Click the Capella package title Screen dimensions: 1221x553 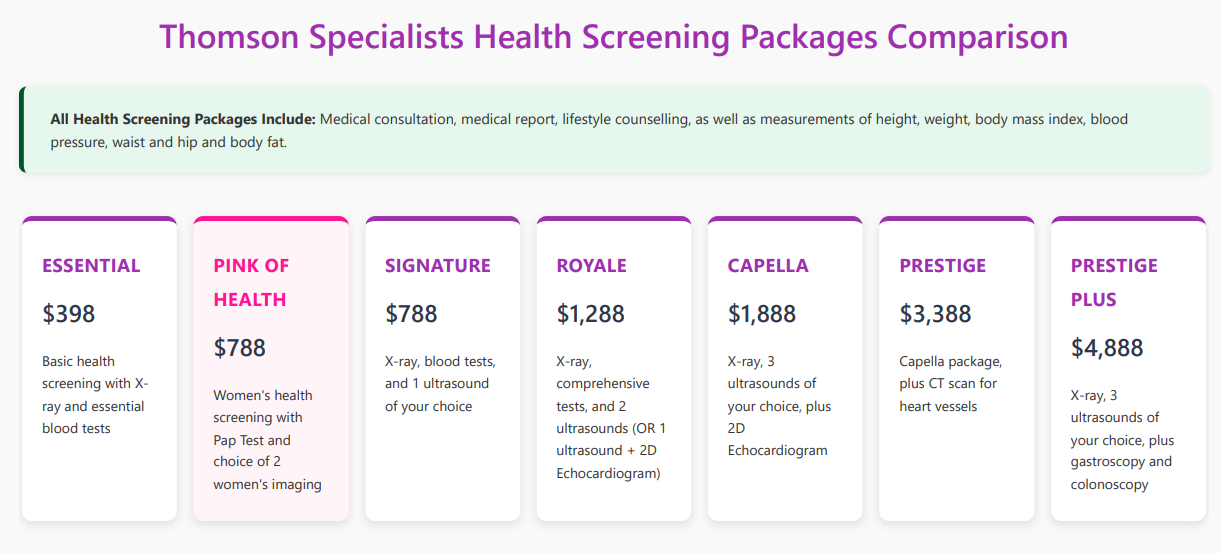(768, 265)
